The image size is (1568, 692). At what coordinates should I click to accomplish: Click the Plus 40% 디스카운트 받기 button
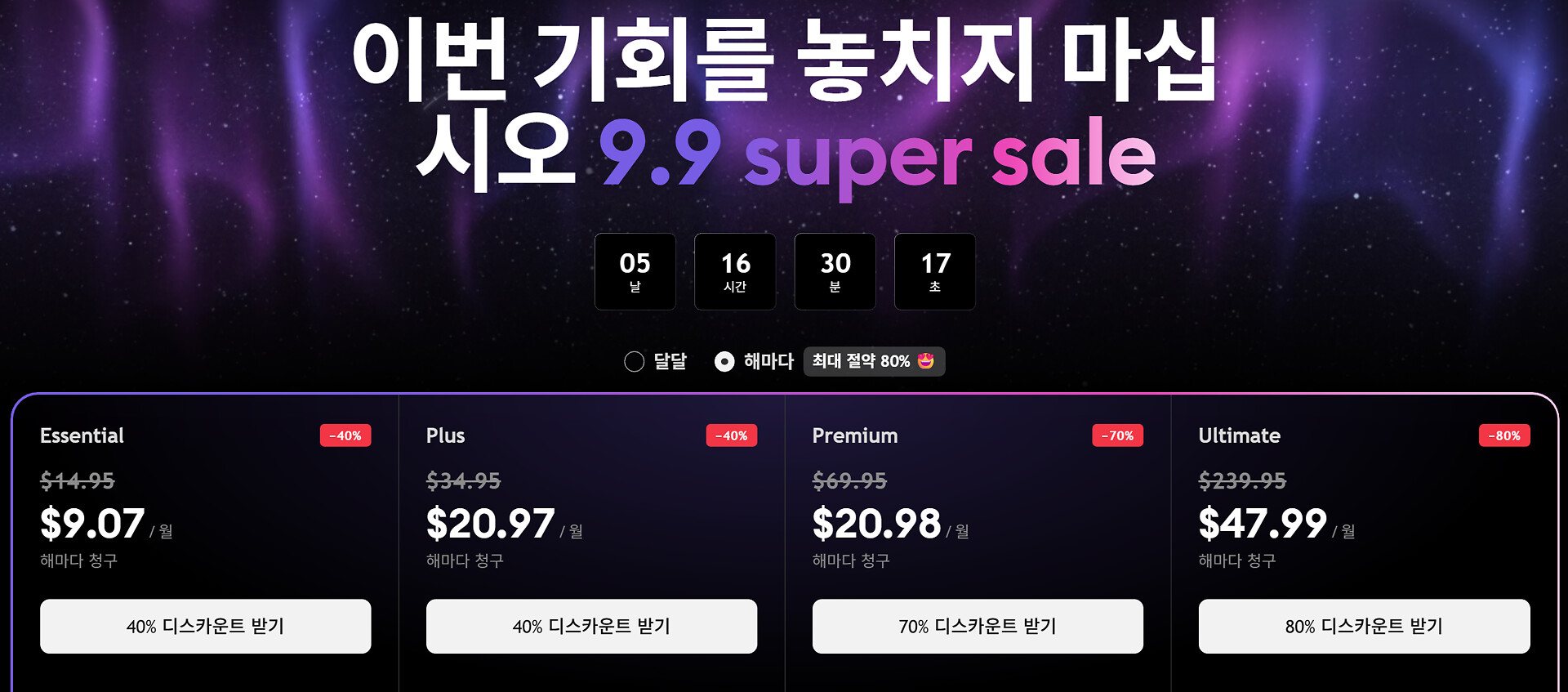click(592, 627)
